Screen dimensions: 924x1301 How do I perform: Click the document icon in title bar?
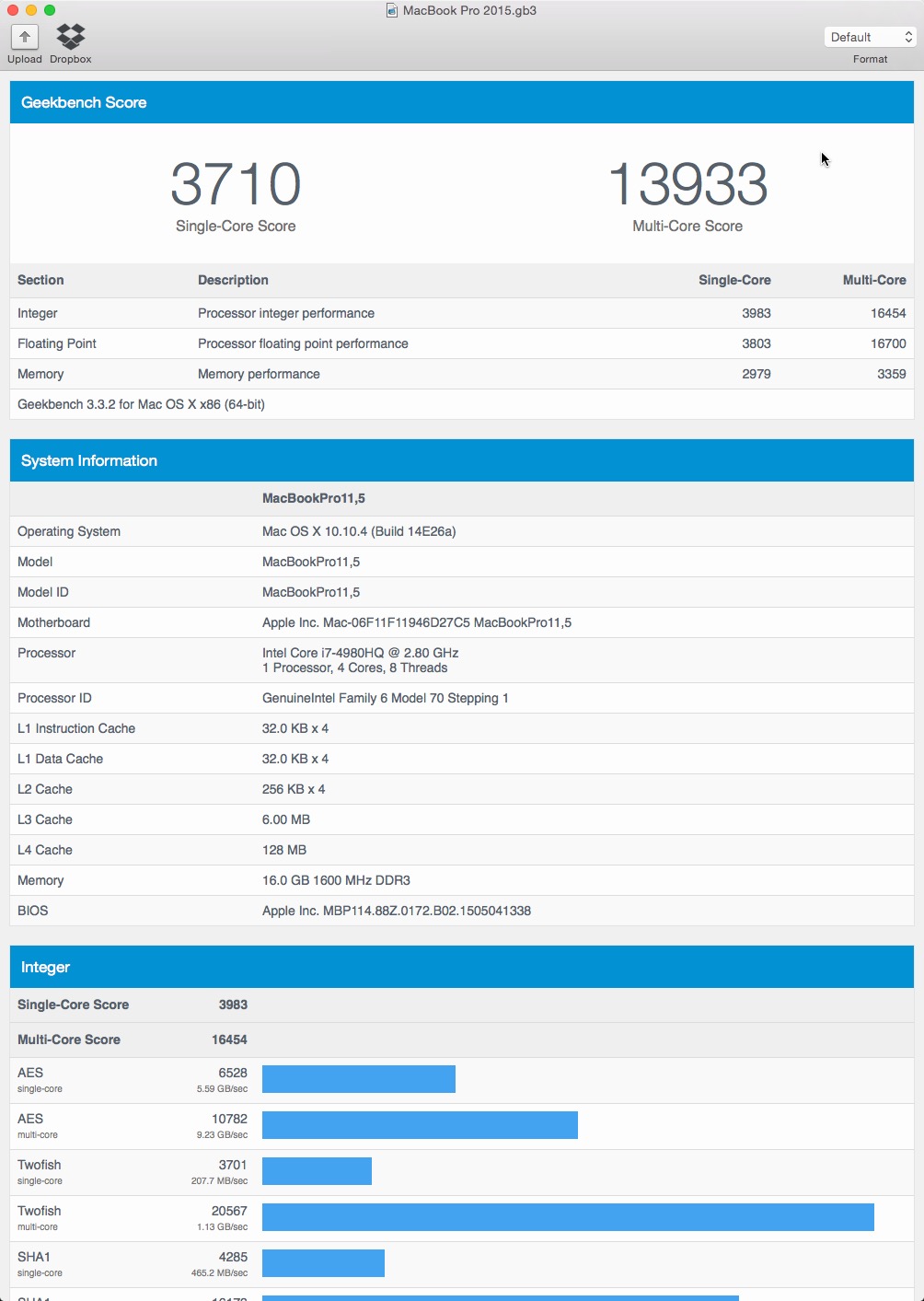pyautogui.click(x=392, y=10)
